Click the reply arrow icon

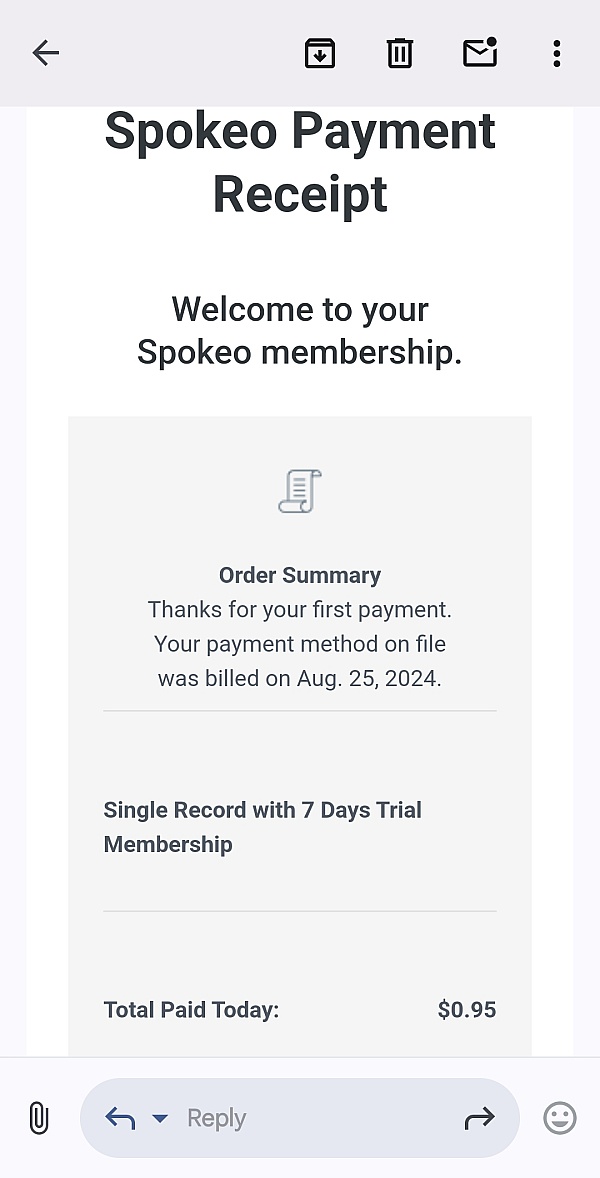pyautogui.click(x=120, y=1118)
